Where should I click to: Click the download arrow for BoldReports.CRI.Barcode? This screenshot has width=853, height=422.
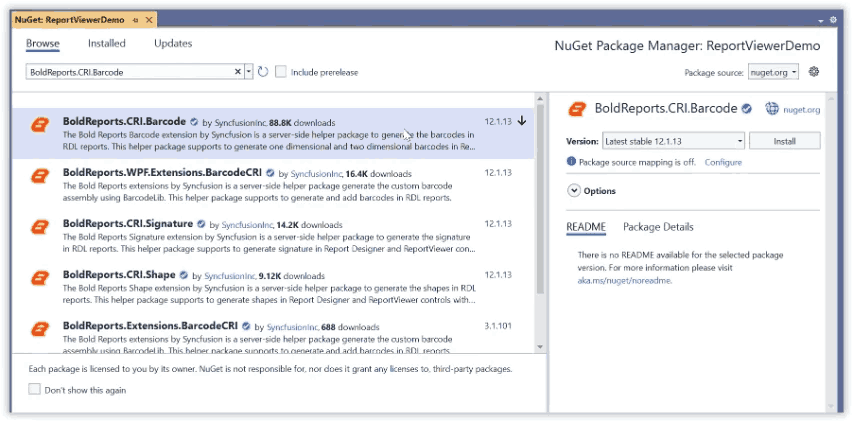pos(522,121)
